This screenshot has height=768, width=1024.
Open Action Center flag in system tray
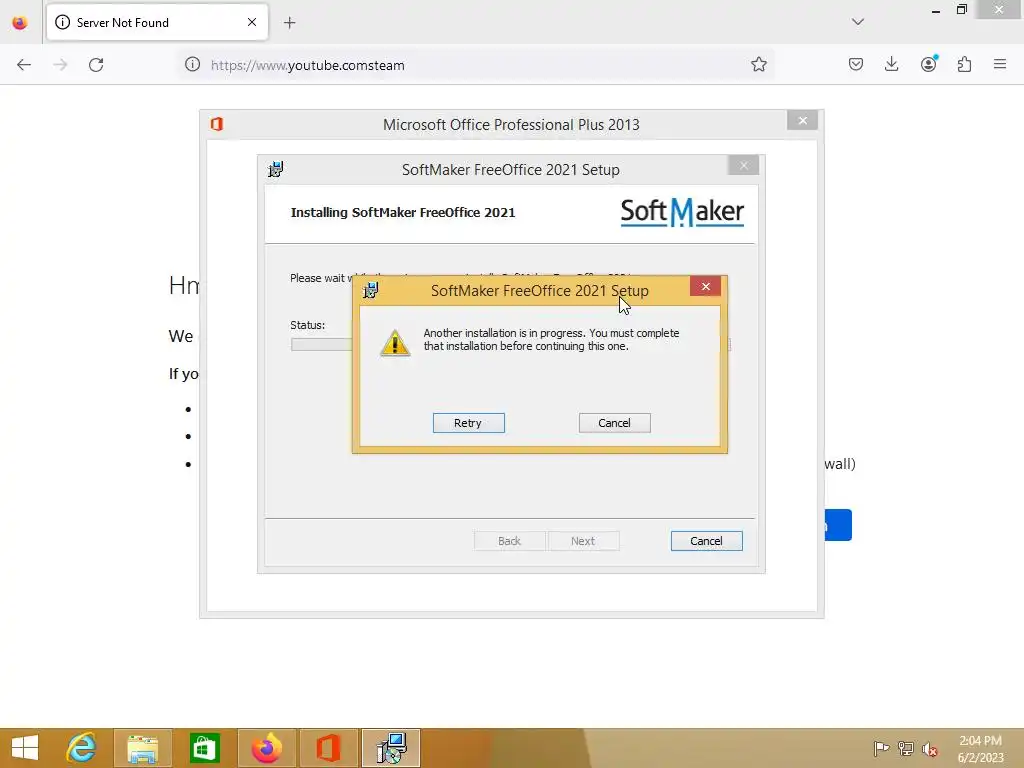click(881, 748)
